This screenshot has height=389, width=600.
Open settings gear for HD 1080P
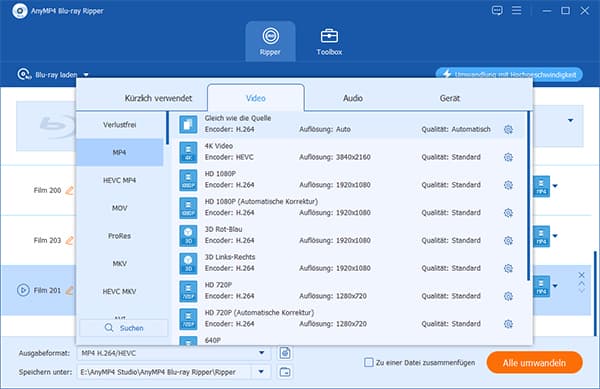coord(508,185)
